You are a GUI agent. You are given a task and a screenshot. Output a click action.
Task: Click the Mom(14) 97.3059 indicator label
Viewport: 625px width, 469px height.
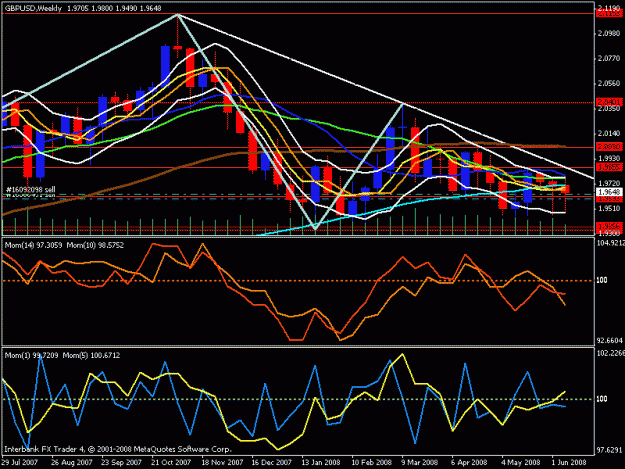tap(33, 245)
